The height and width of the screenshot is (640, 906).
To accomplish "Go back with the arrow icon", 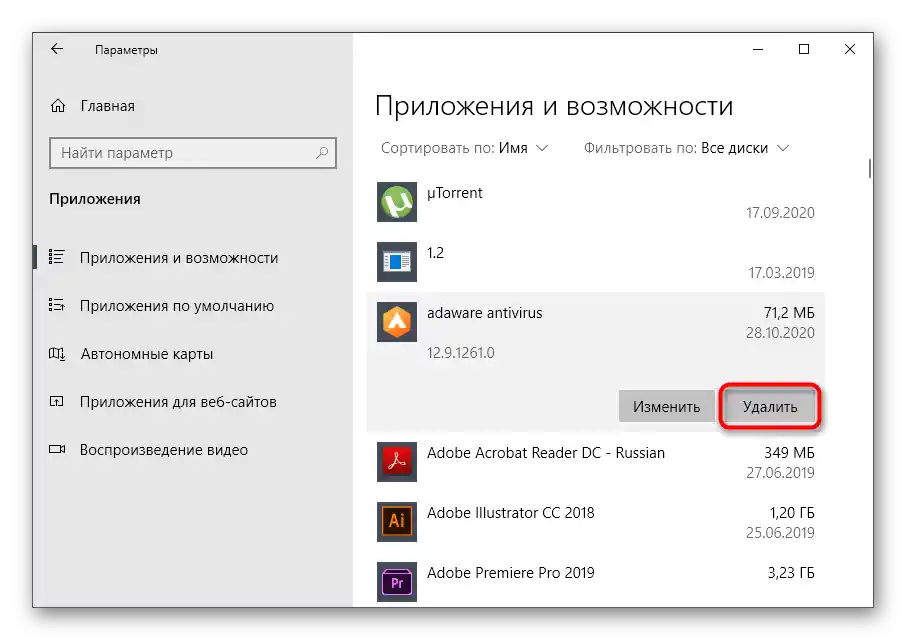I will point(57,49).
